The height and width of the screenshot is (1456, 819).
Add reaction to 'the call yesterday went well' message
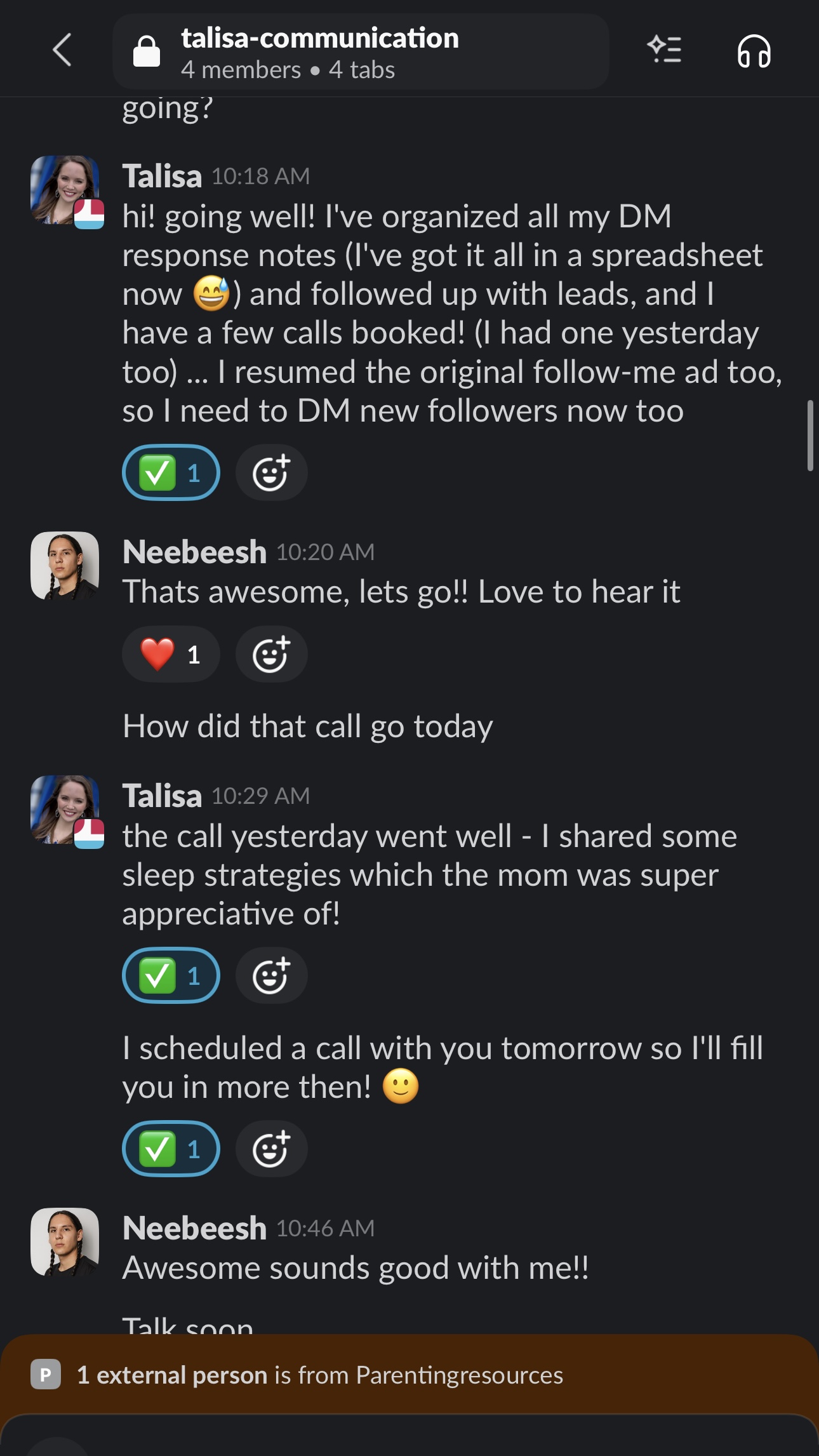tap(271, 976)
